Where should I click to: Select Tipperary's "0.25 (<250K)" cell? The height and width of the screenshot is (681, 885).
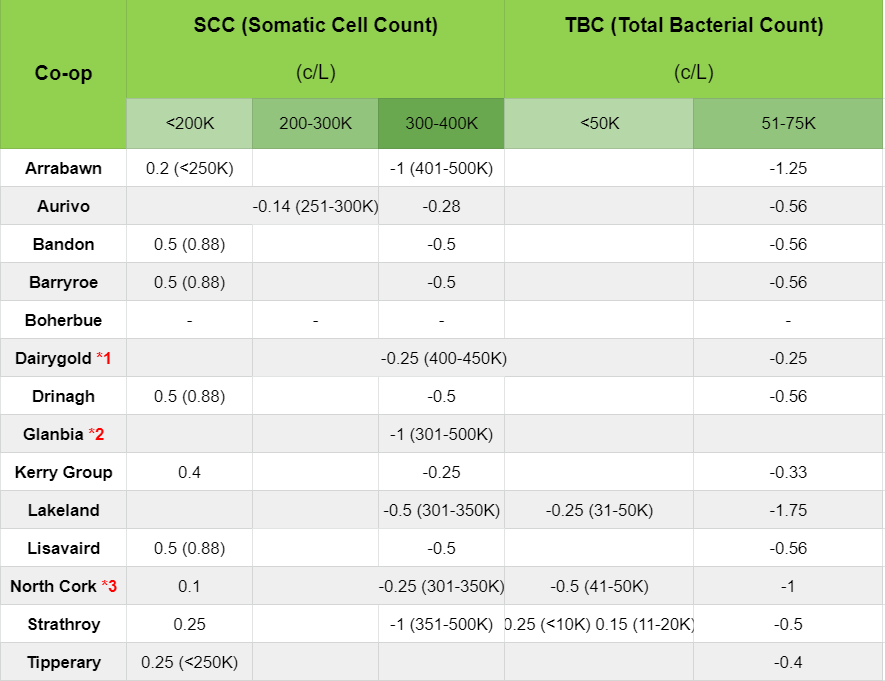189,662
